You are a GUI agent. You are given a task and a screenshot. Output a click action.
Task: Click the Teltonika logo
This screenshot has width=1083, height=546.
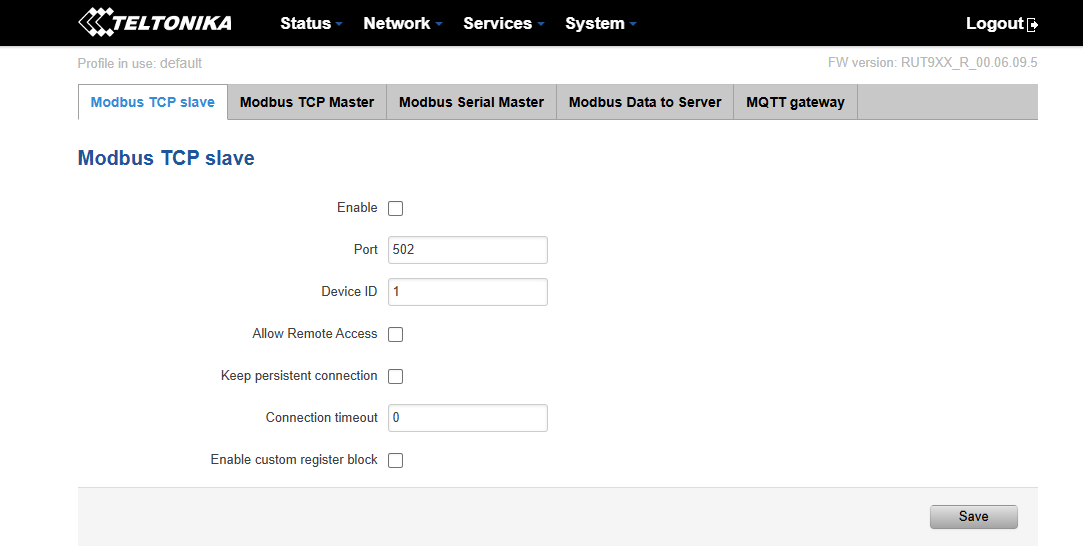click(x=155, y=22)
